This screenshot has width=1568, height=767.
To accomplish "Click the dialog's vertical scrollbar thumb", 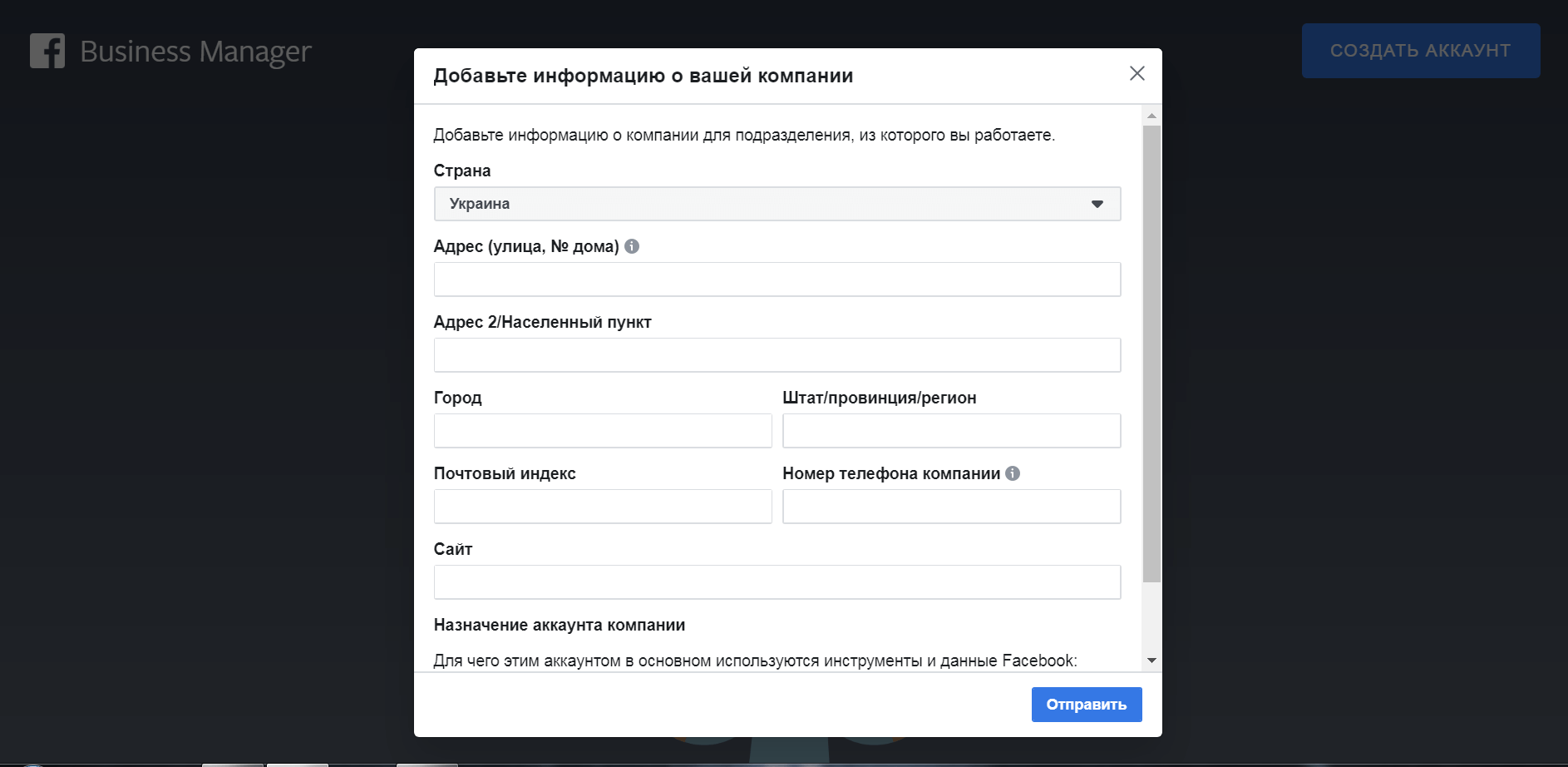I will click(x=1151, y=354).
